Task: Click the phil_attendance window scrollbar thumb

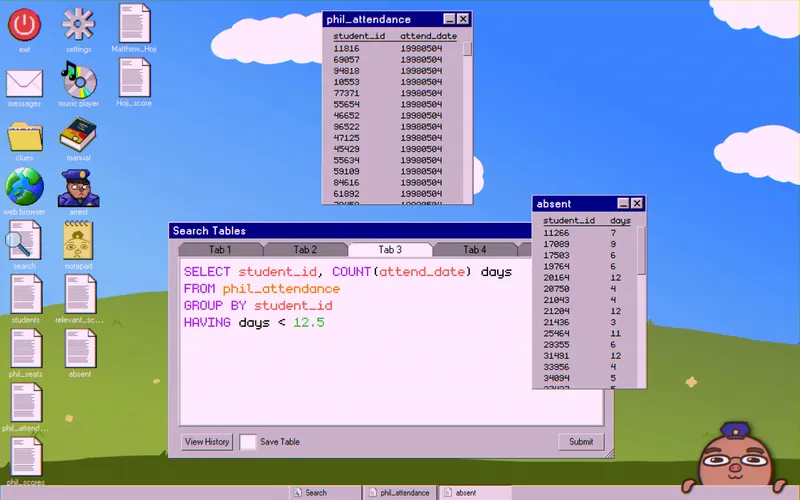Action: click(x=467, y=49)
